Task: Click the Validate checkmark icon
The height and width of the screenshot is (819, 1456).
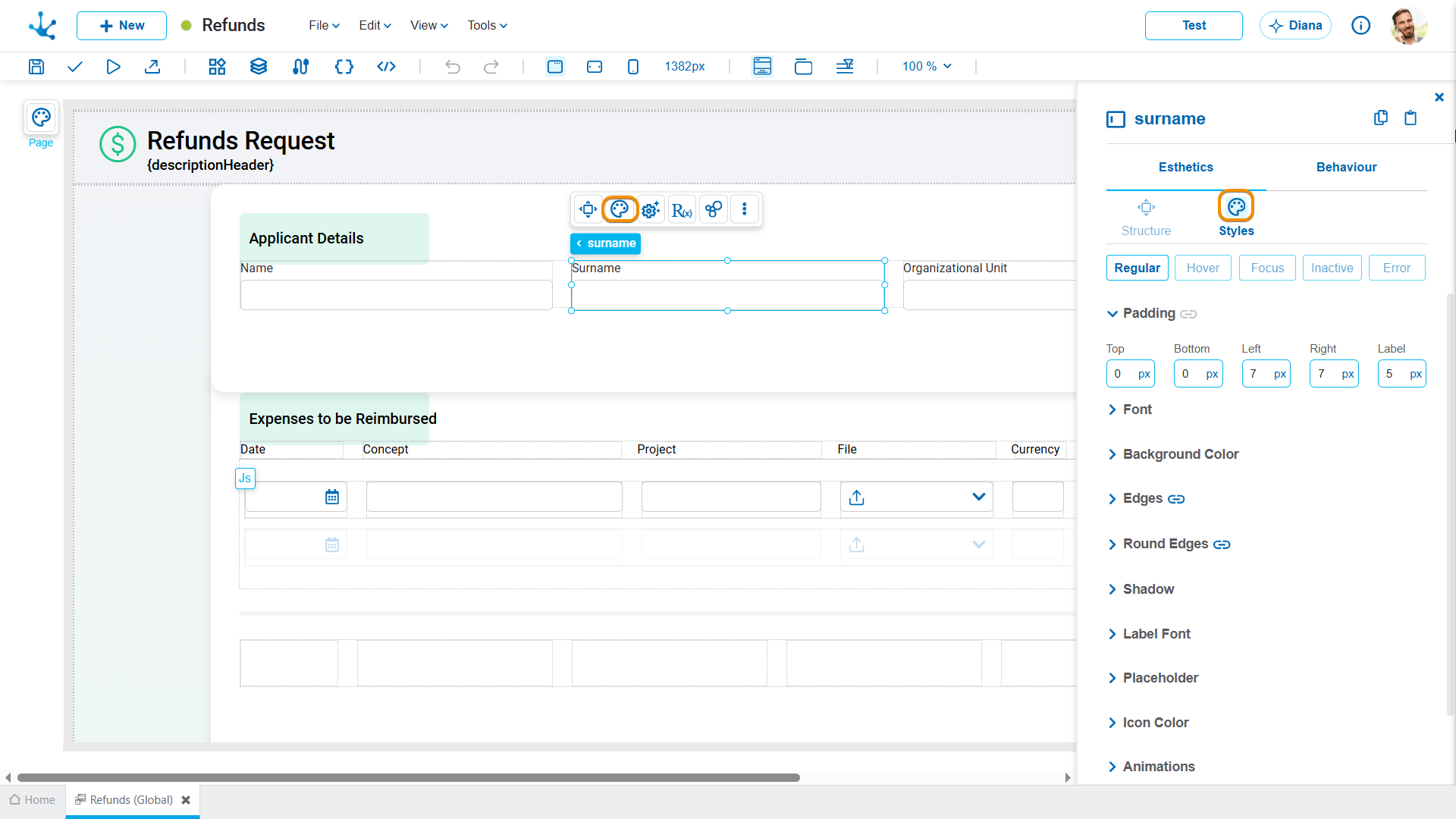Action: (74, 67)
